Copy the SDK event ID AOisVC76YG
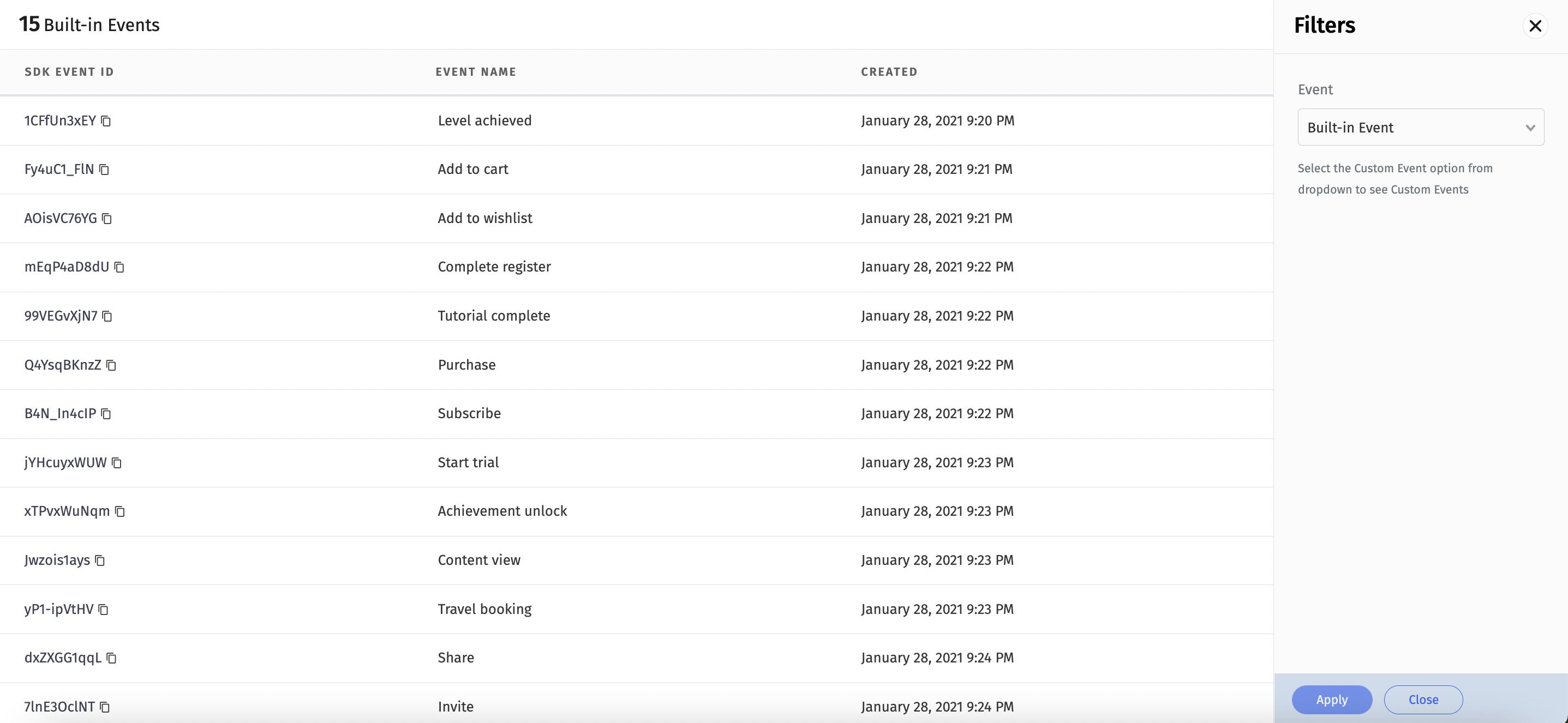Screen dimensions: 1568x723 [107, 218]
